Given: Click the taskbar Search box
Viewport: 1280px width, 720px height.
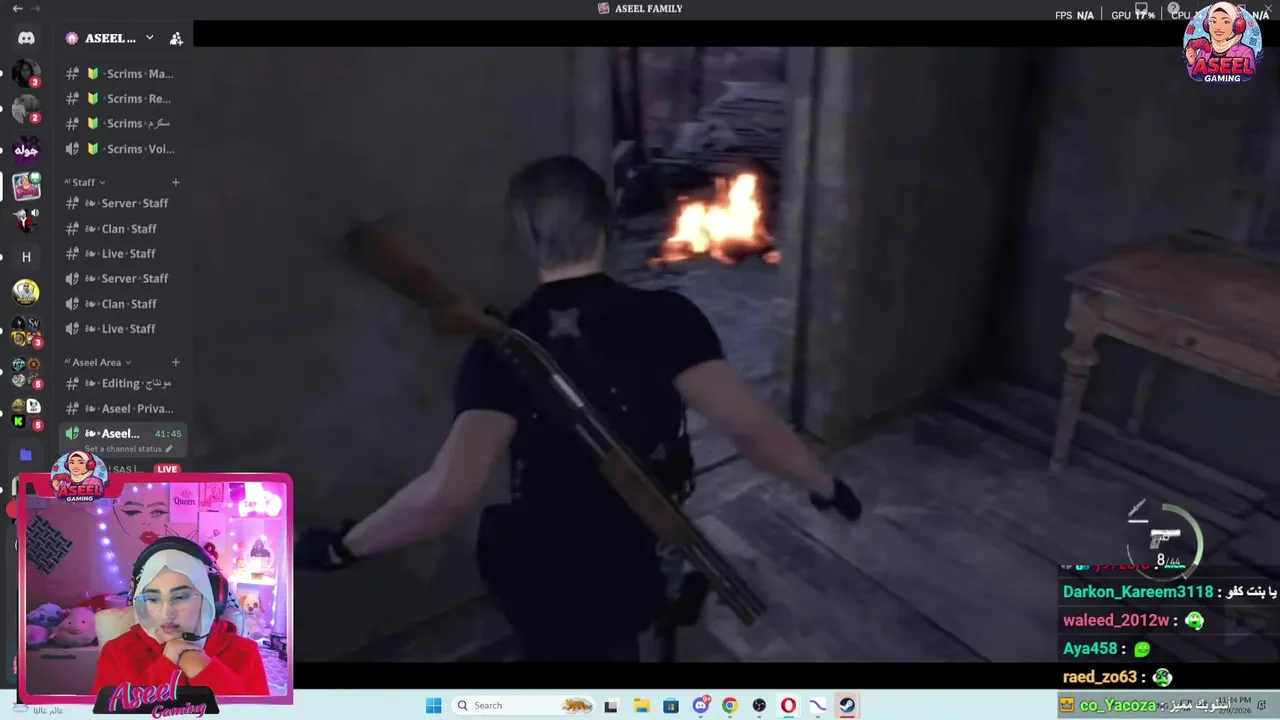Looking at the screenshot, I should [524, 705].
